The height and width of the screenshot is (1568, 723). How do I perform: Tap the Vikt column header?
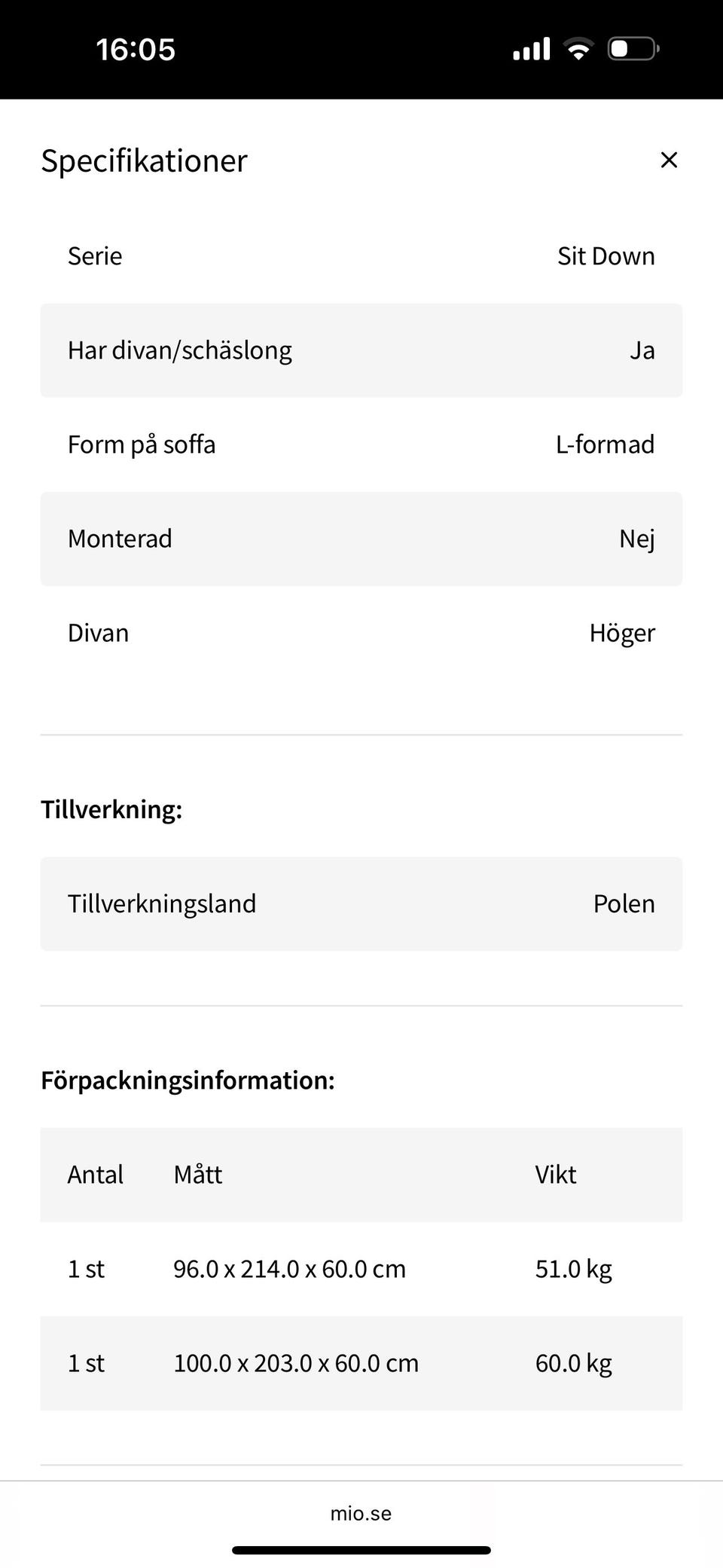click(556, 1175)
